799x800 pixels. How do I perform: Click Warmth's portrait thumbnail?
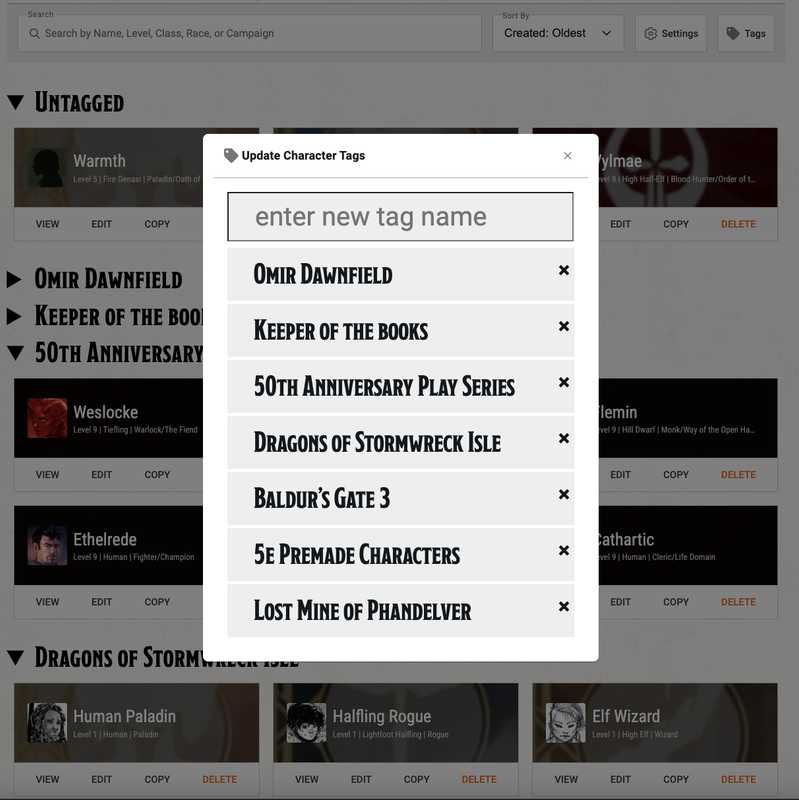tap(47, 167)
